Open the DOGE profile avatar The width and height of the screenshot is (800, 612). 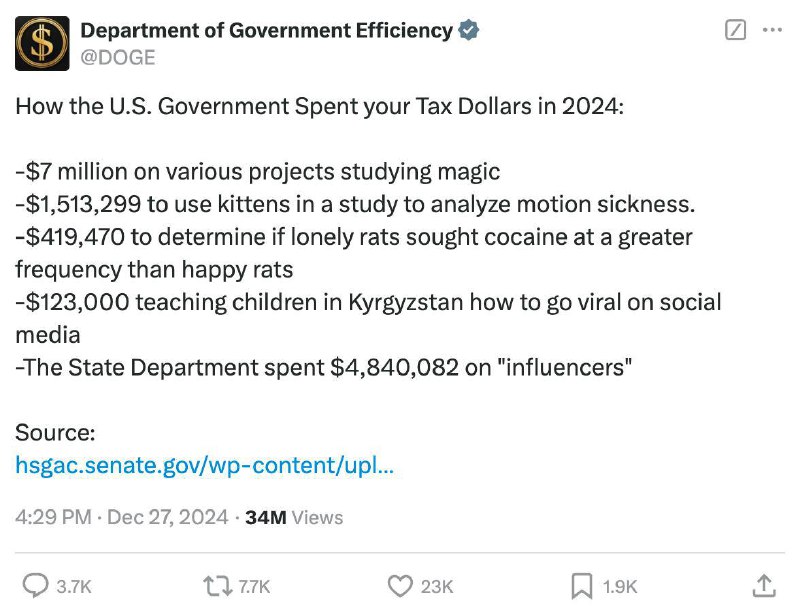point(42,43)
